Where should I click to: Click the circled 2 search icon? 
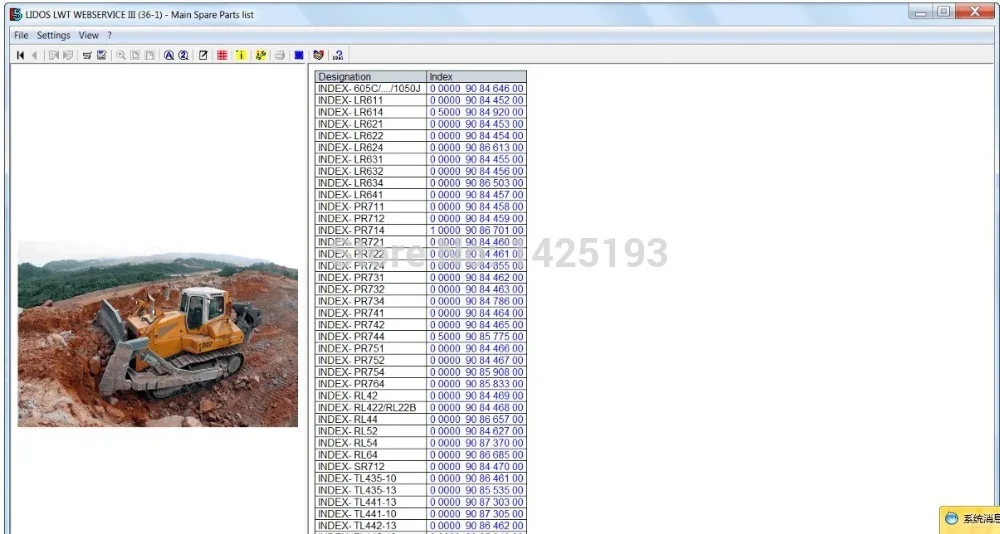184,56
